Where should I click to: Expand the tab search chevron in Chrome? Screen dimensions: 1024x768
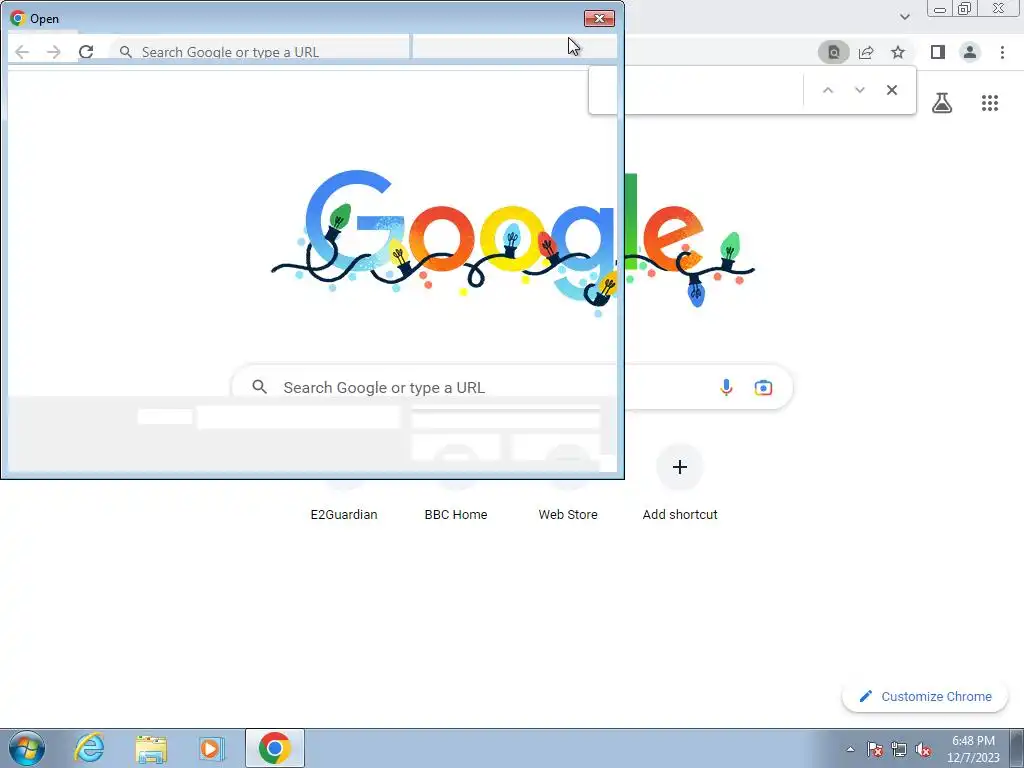click(x=904, y=16)
